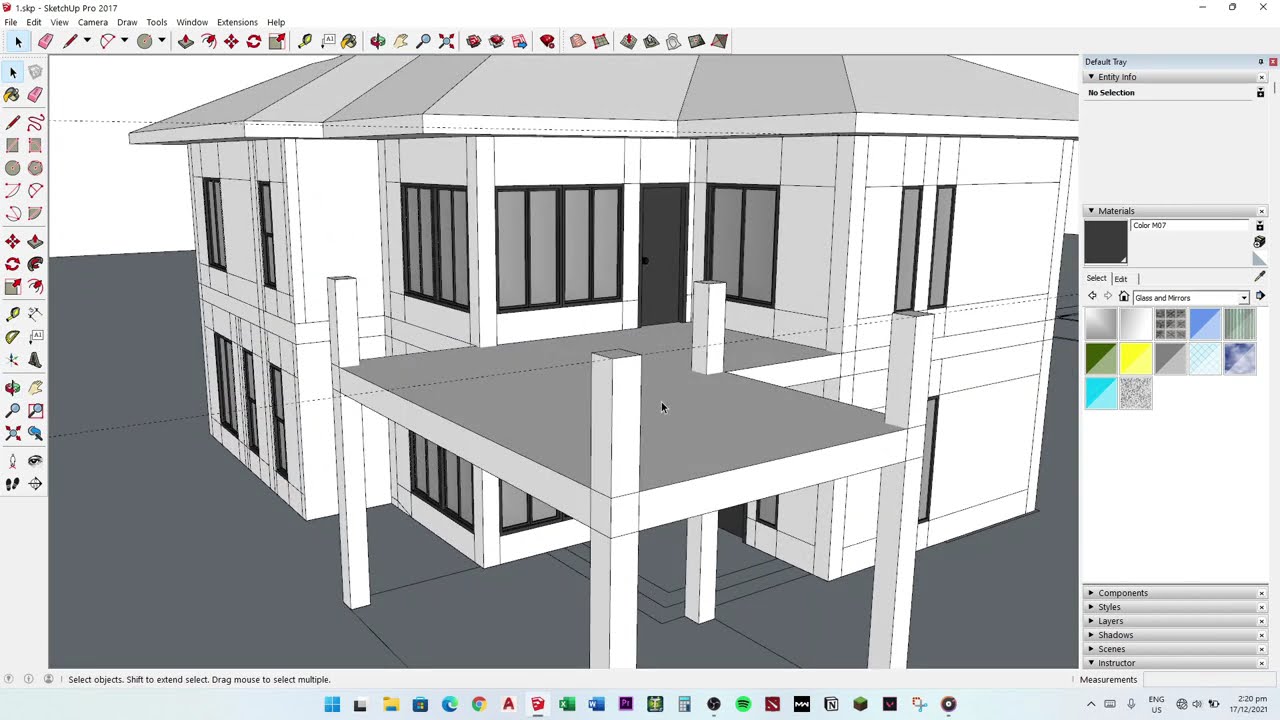The height and width of the screenshot is (720, 1280).
Task: Open the Extensions menu
Action: click(x=237, y=22)
